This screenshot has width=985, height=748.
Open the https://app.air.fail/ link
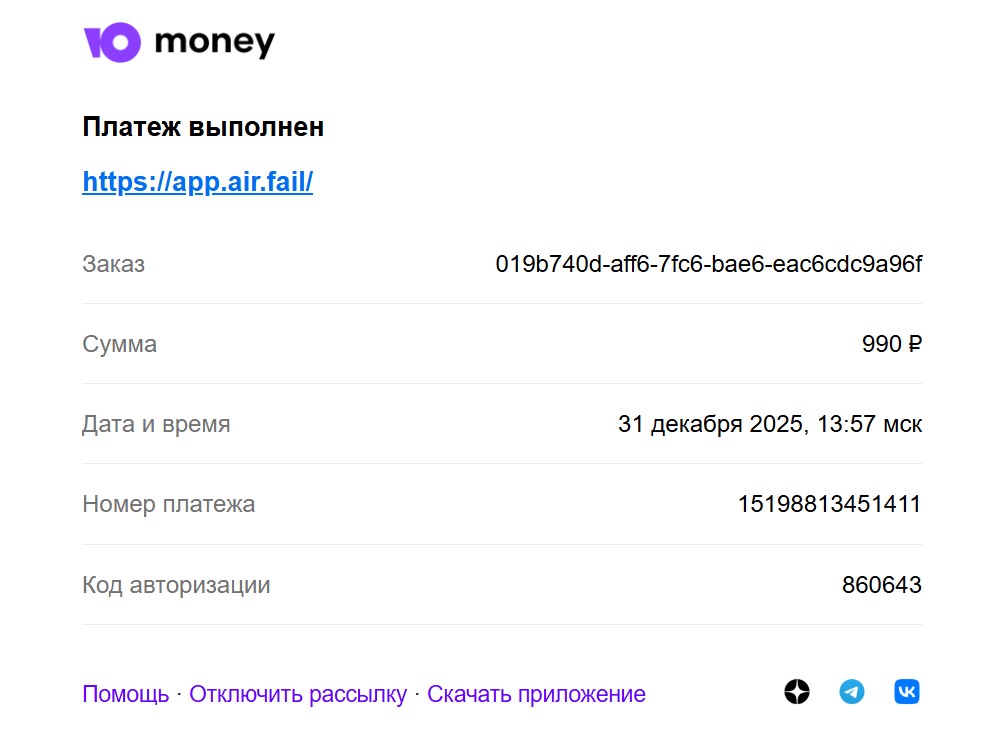197,182
